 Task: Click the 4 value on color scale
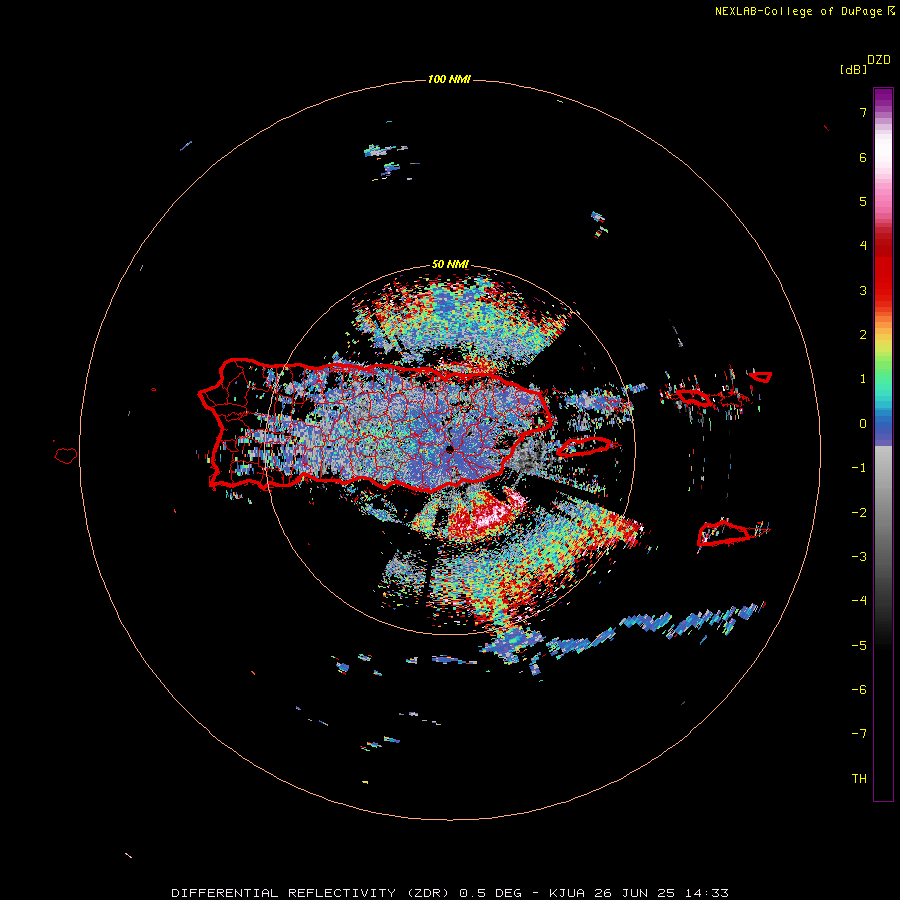(x=863, y=246)
